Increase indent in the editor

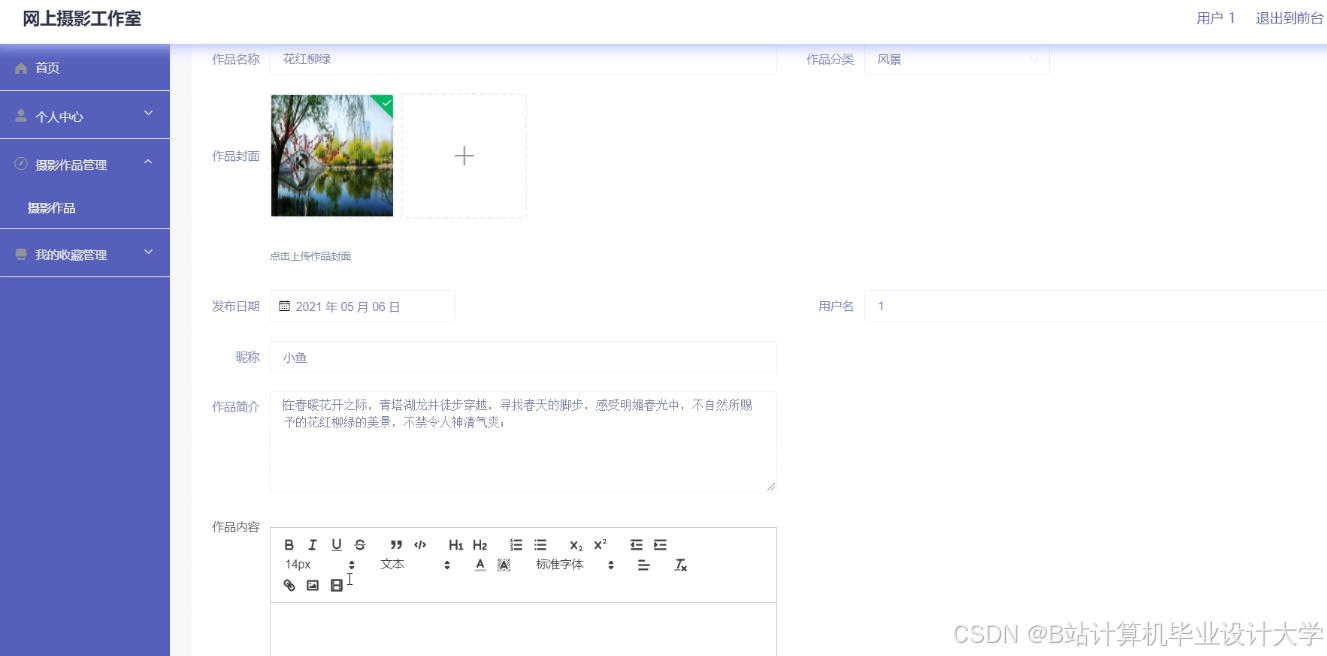point(660,545)
